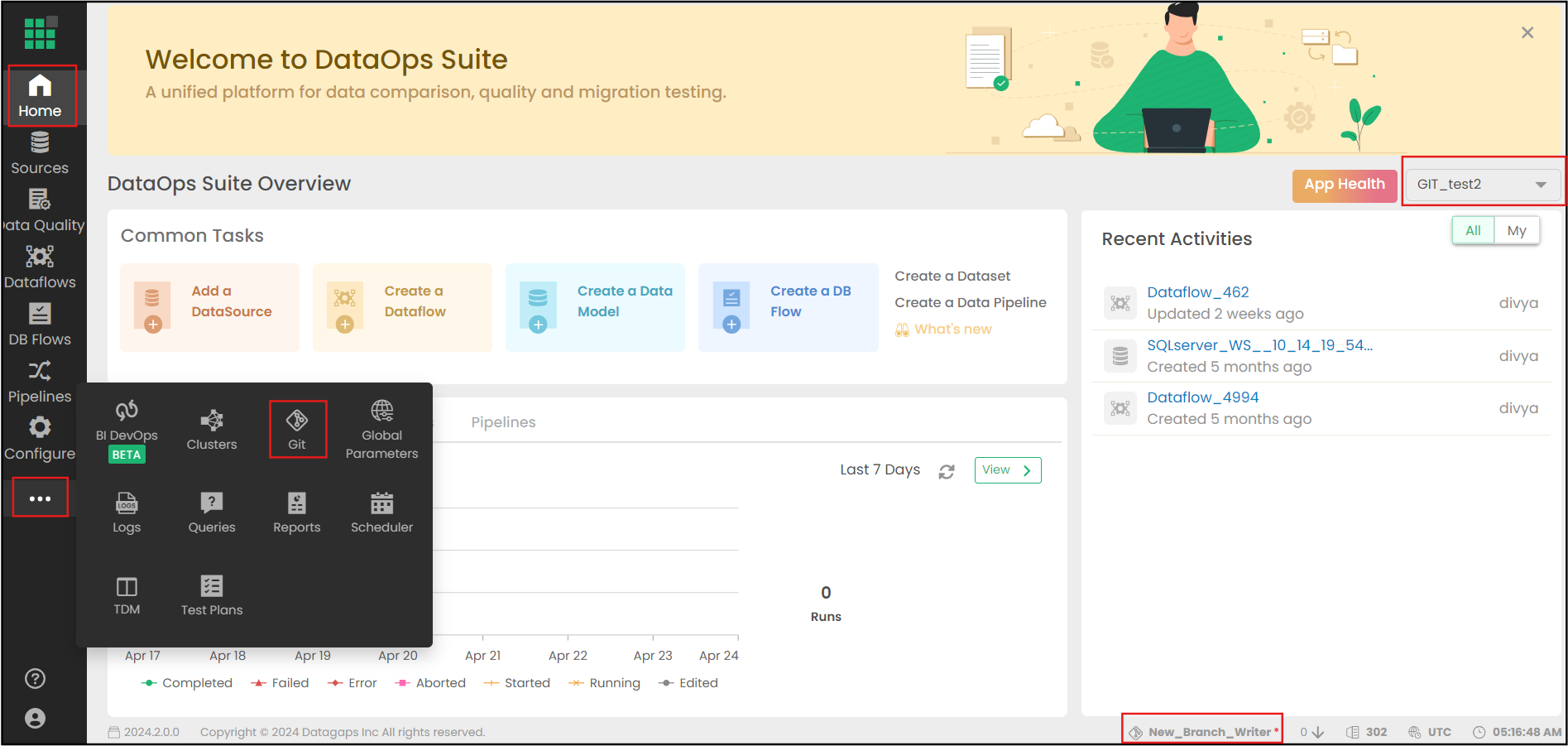Click the UTC timezone indicator
Image resolution: width=1568 pixels, height=746 pixels.
[x=1430, y=732]
